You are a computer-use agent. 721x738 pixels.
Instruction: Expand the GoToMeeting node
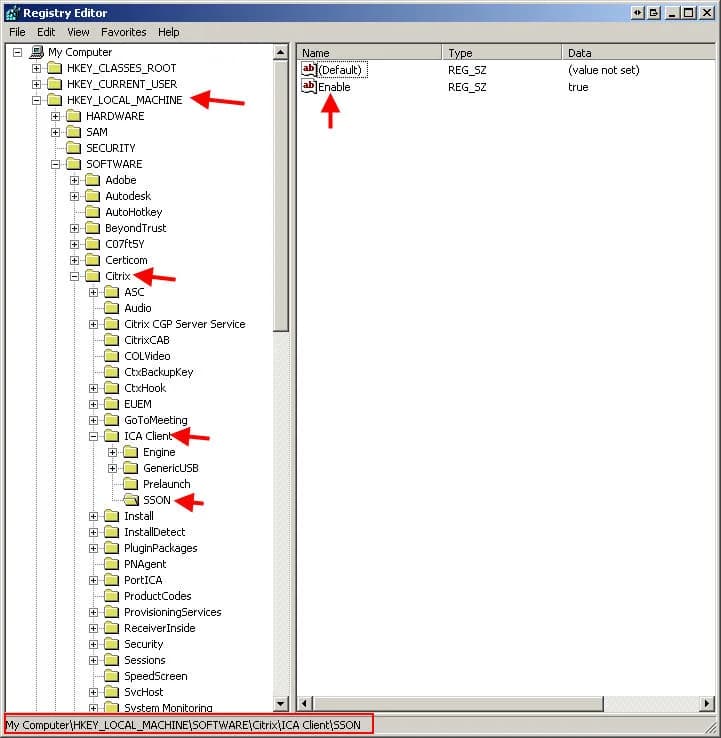[93, 420]
